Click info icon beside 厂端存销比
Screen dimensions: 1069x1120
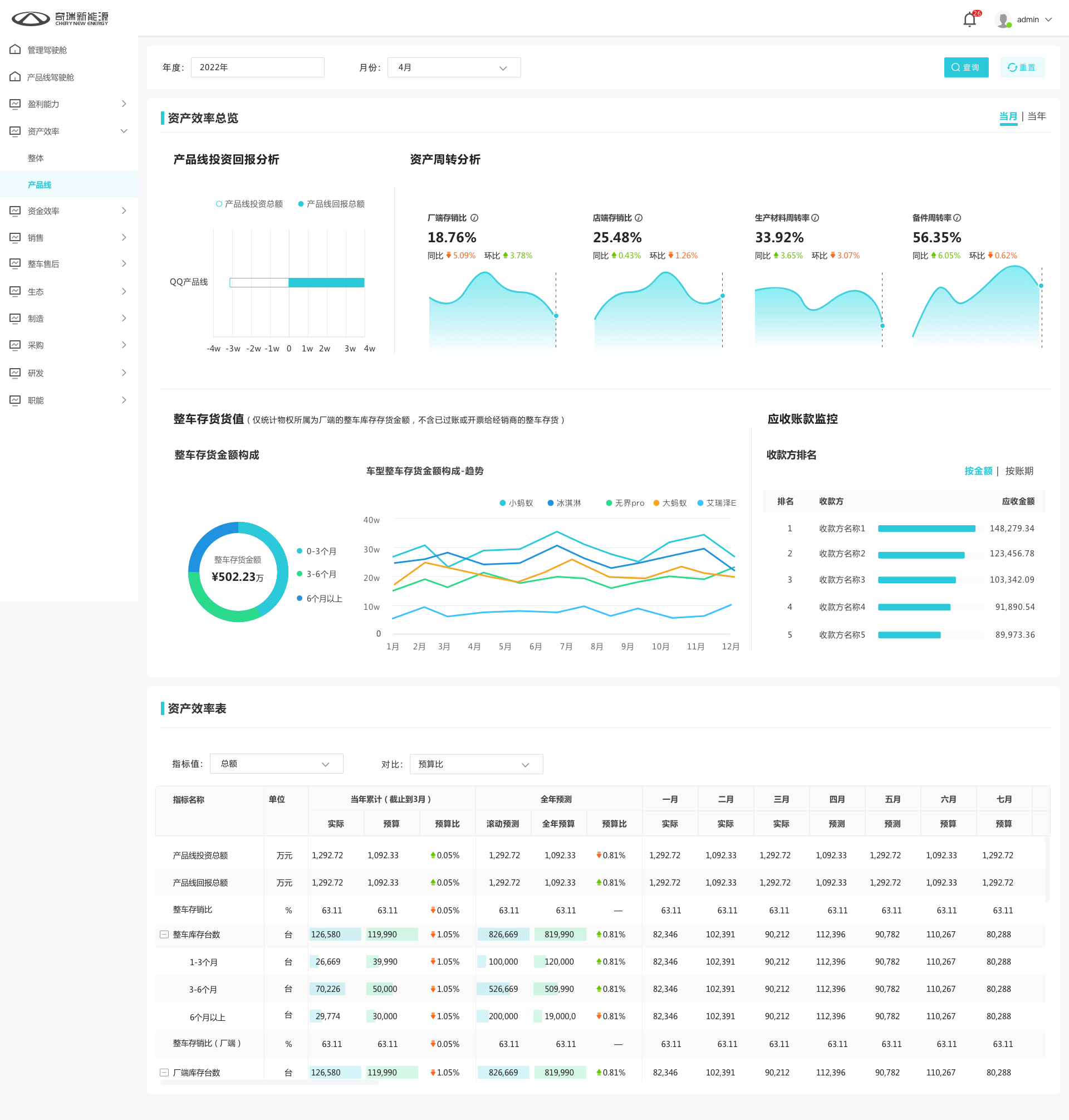pyautogui.click(x=474, y=218)
